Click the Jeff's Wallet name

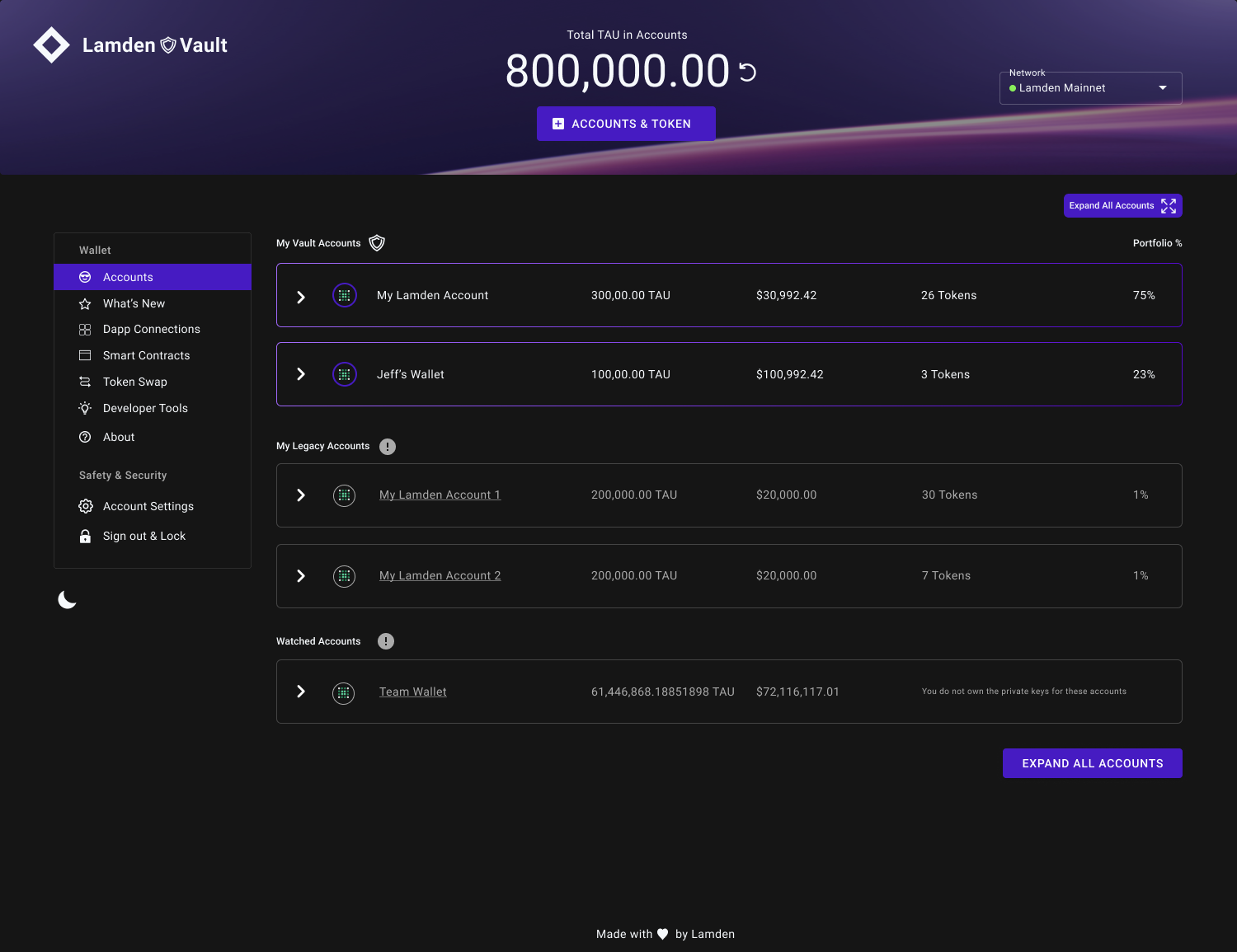(x=411, y=374)
